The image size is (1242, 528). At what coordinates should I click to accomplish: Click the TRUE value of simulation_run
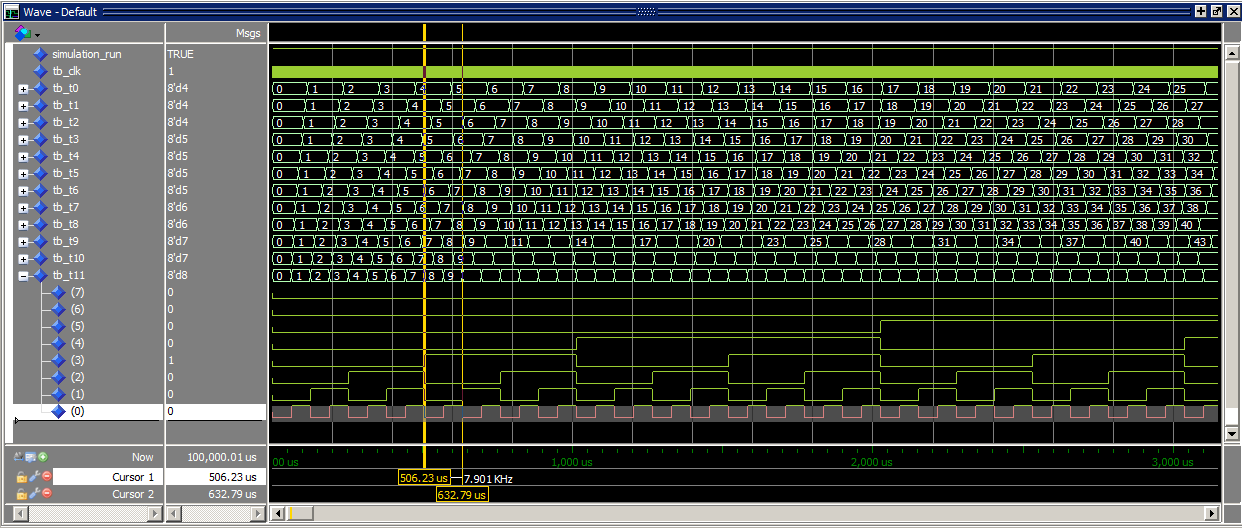pyautogui.click(x=181, y=54)
